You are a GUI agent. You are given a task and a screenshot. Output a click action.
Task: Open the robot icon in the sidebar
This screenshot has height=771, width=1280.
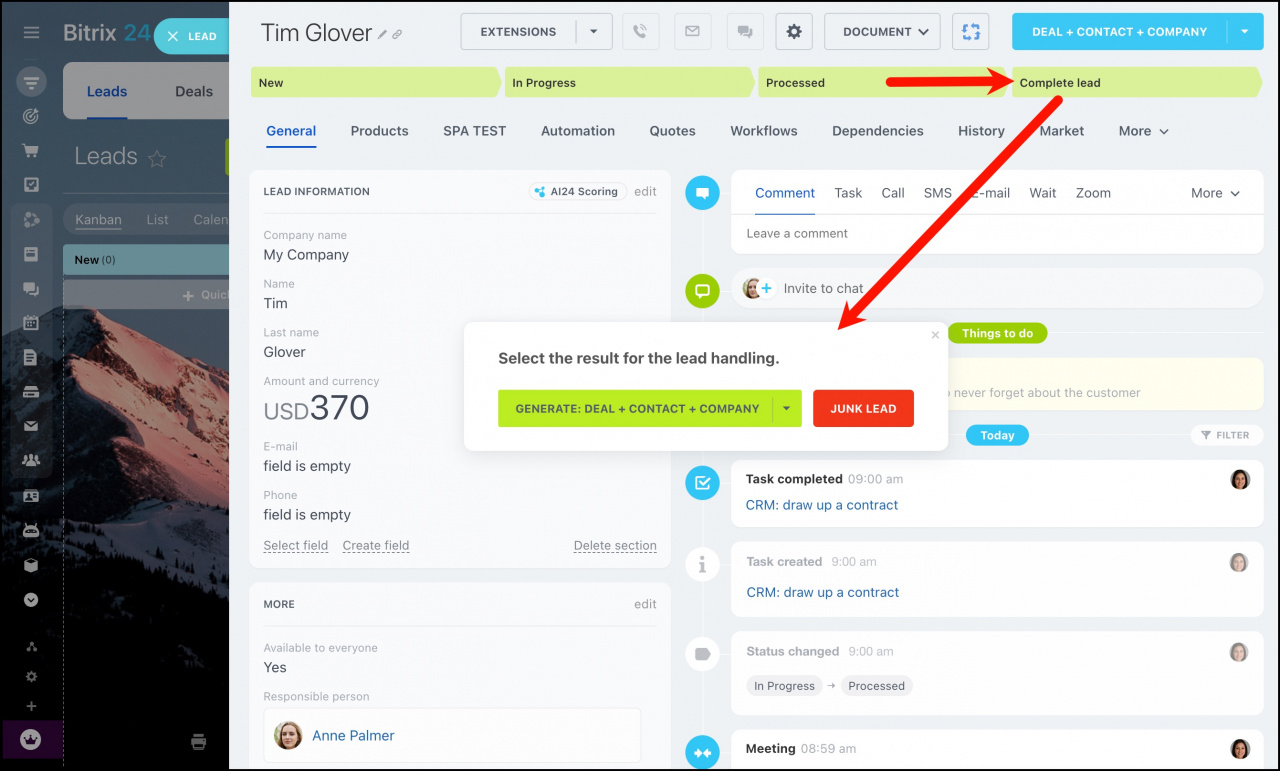click(31, 530)
